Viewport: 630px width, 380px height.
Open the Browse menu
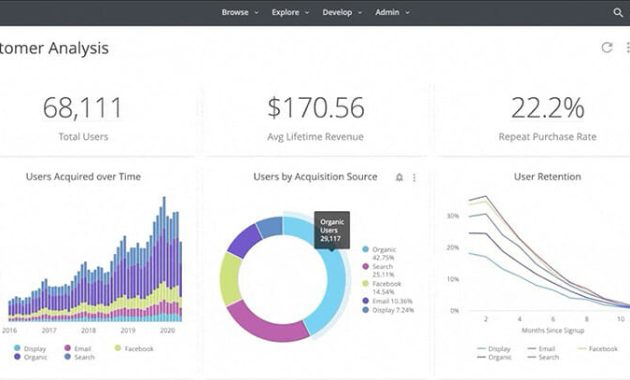tap(235, 12)
